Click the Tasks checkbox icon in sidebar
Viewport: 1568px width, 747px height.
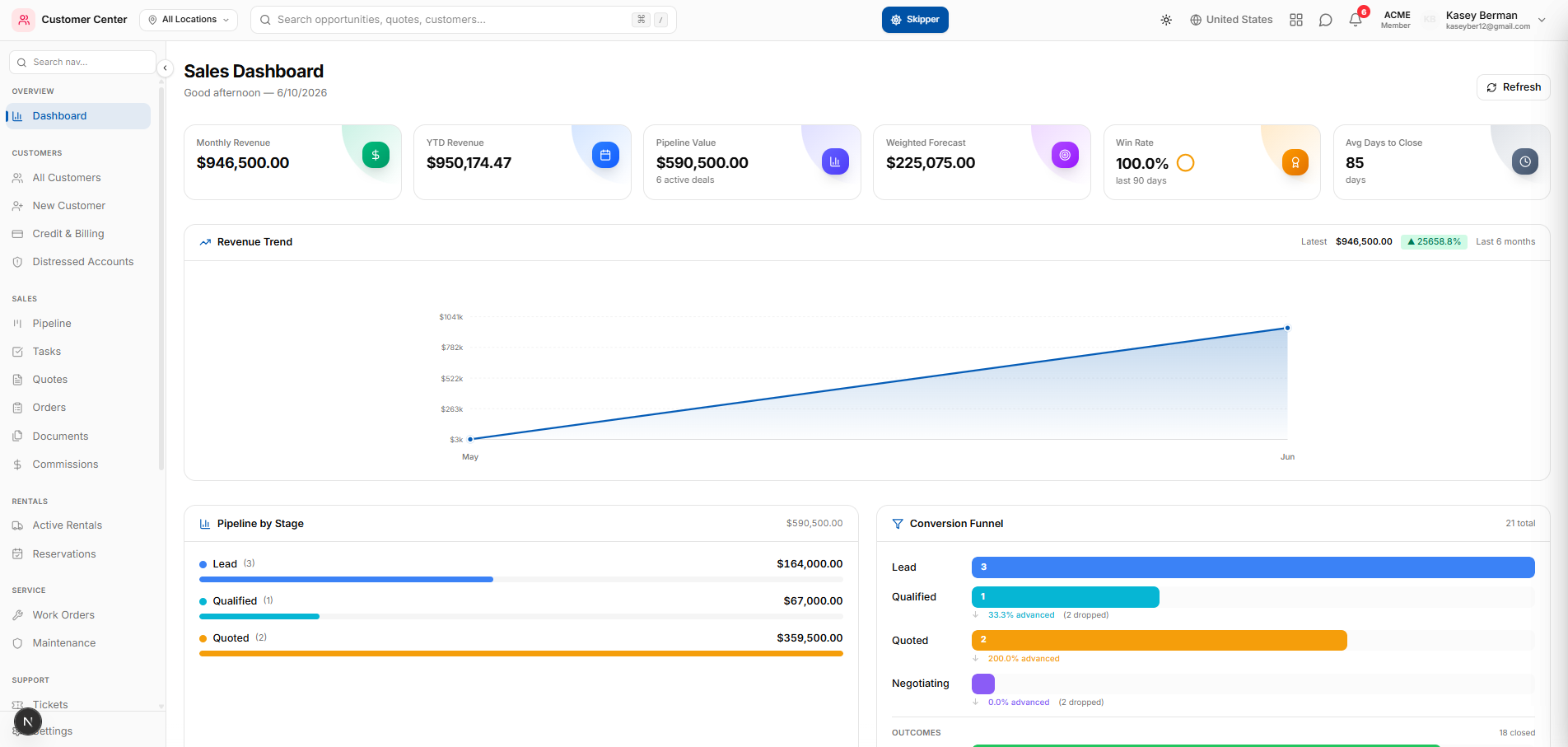click(17, 352)
